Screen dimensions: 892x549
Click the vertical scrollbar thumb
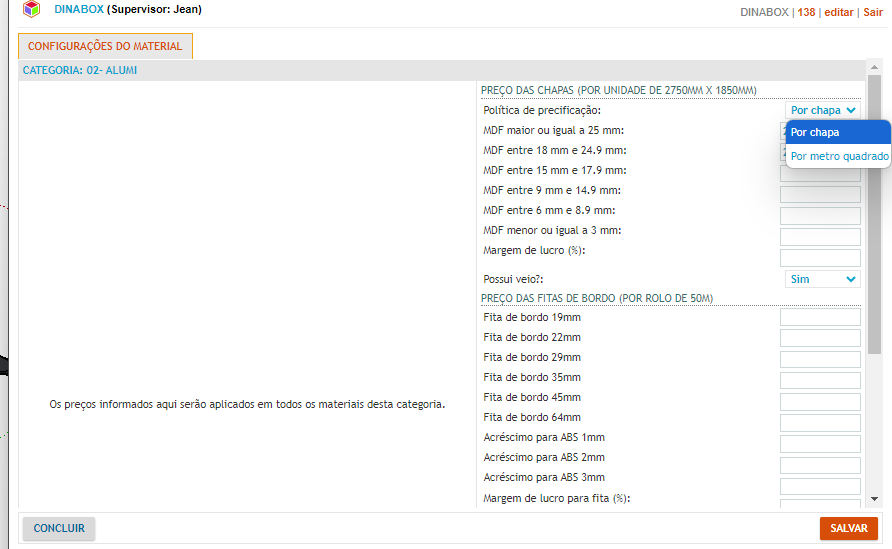click(874, 215)
